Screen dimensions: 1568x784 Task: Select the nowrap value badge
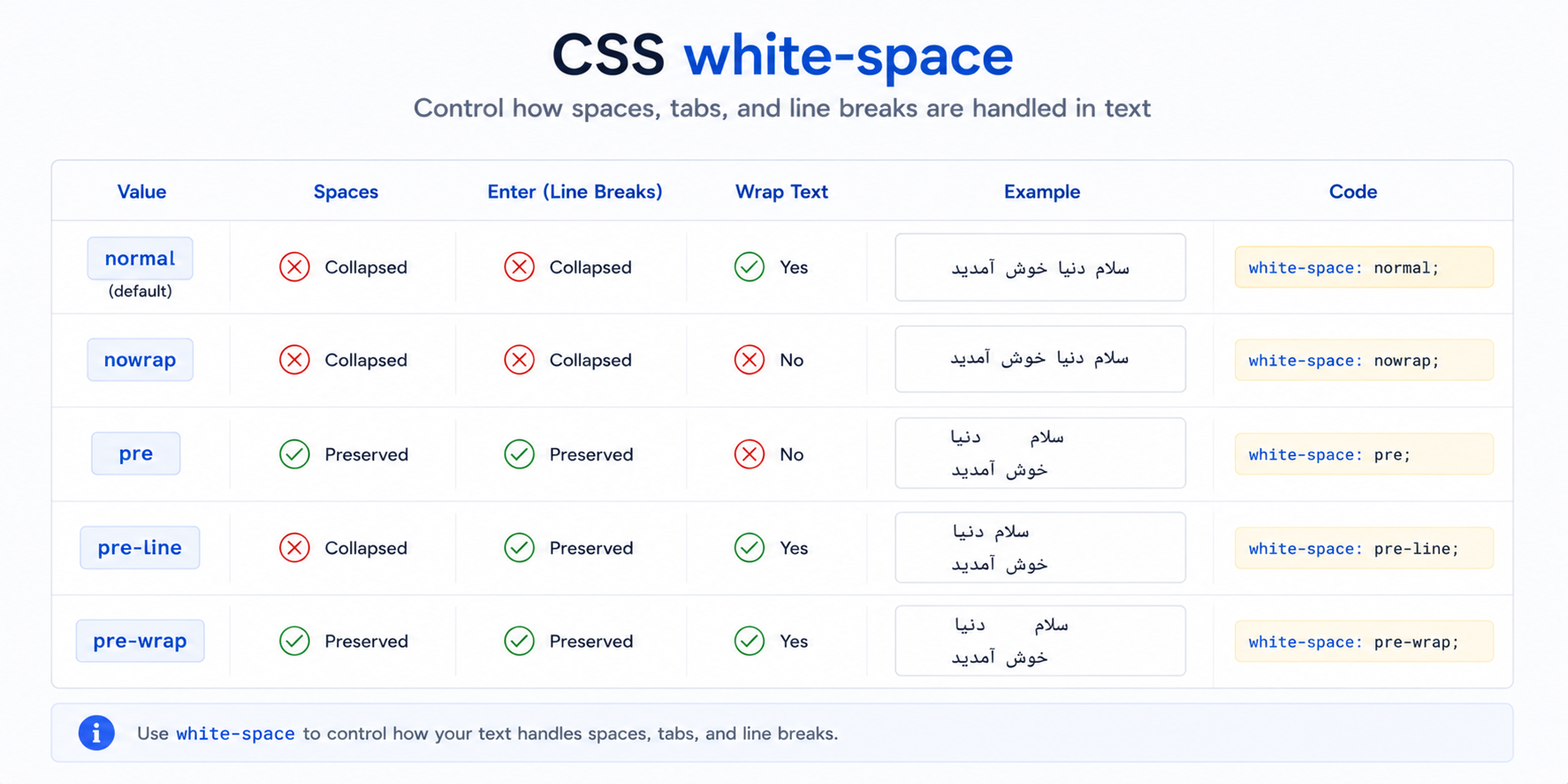pos(140,360)
